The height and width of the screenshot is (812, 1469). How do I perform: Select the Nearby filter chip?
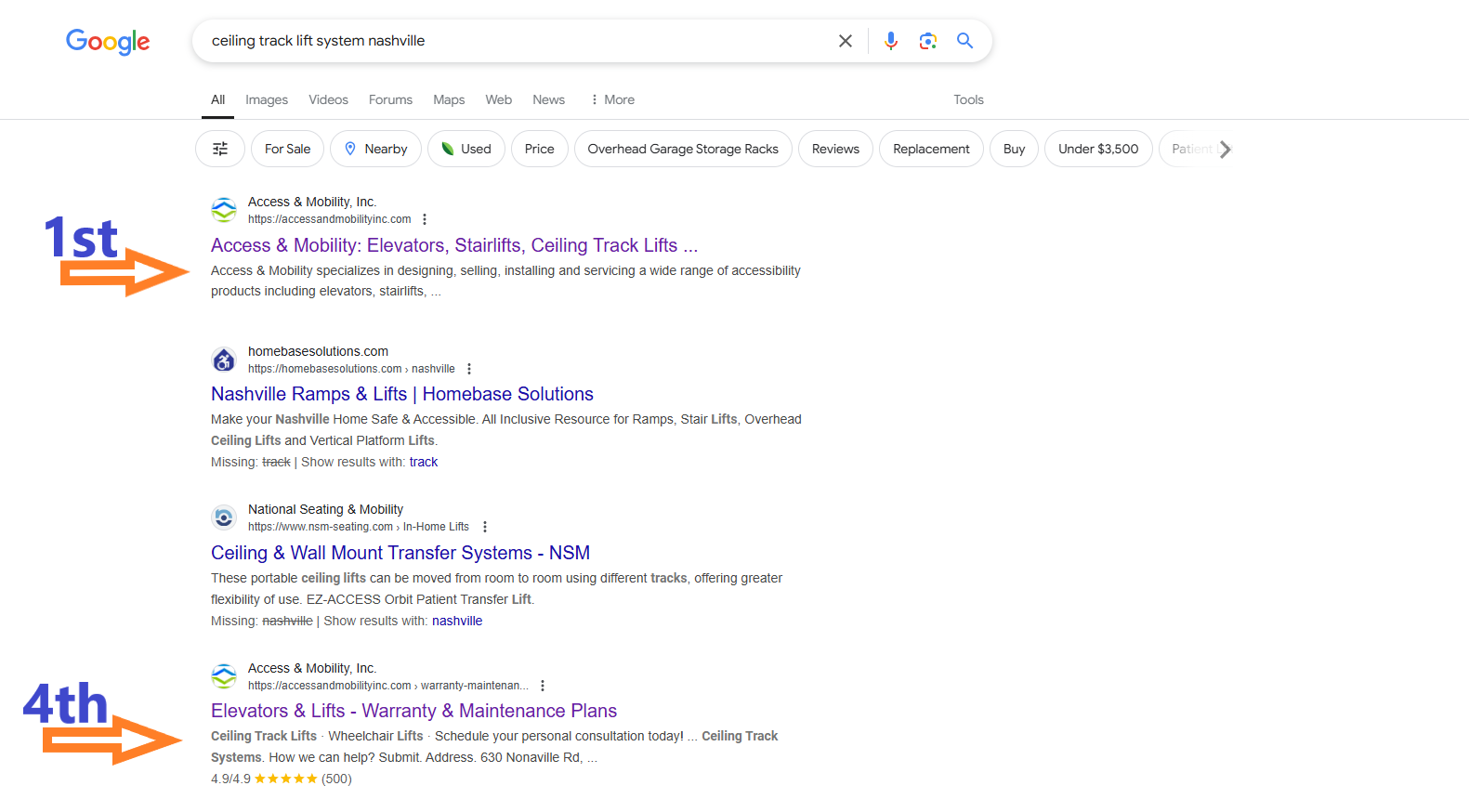[375, 149]
